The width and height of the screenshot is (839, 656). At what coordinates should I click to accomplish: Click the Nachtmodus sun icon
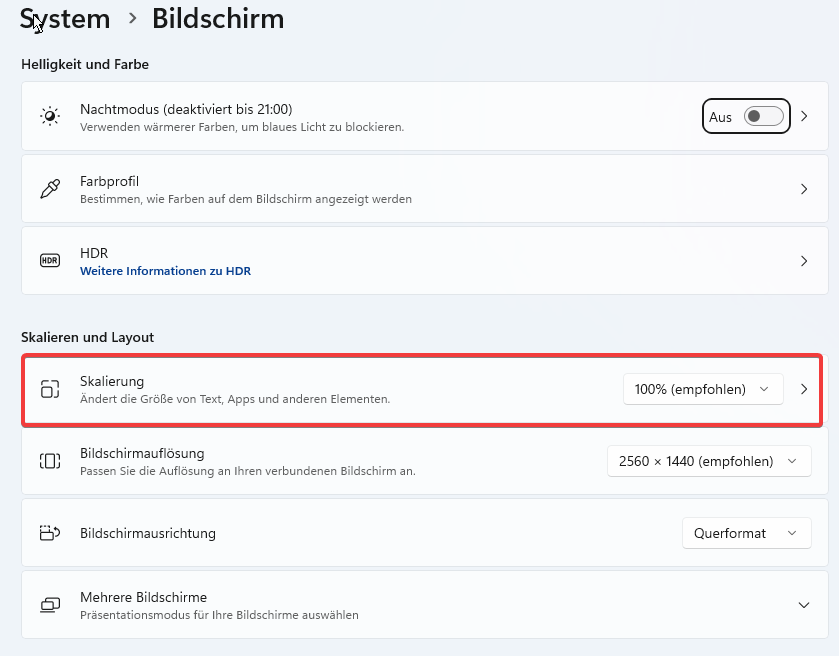[50, 116]
